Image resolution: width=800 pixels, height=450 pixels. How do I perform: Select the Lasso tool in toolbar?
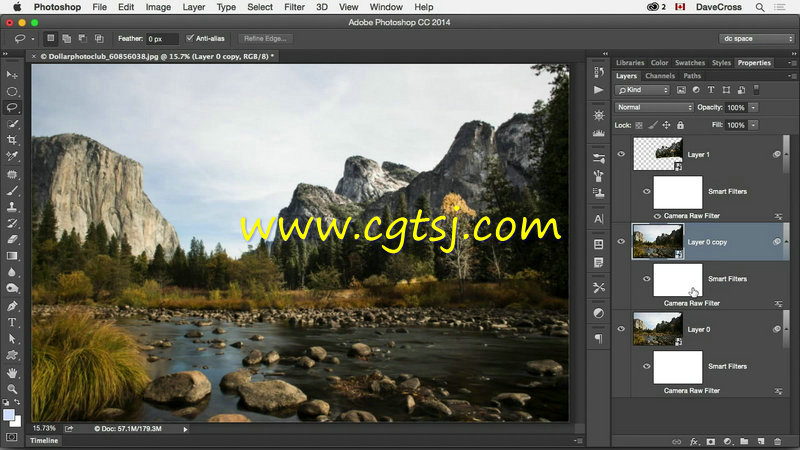tap(12, 107)
